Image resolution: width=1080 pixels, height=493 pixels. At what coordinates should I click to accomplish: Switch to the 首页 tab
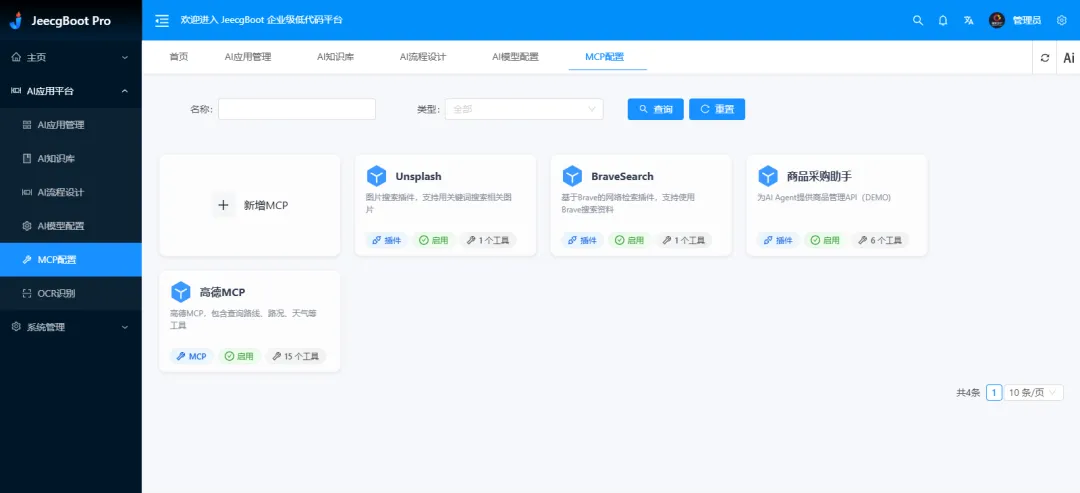click(178, 57)
